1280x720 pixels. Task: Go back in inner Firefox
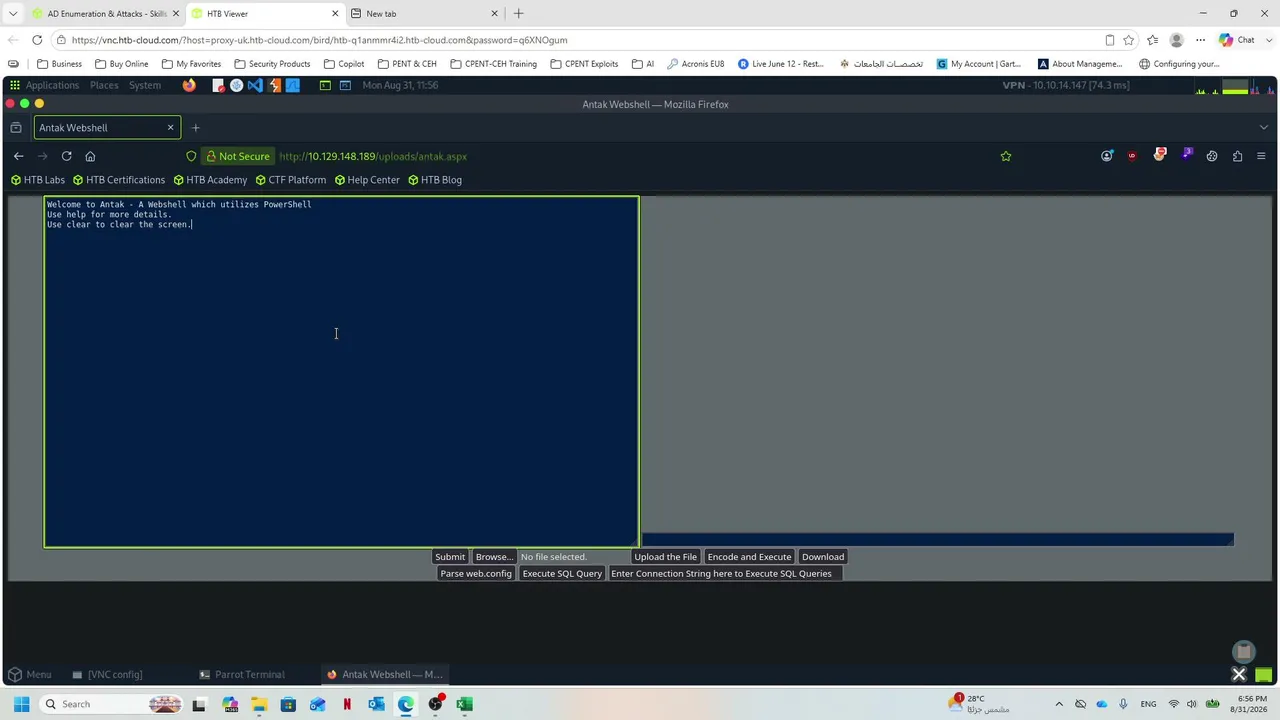(x=18, y=156)
